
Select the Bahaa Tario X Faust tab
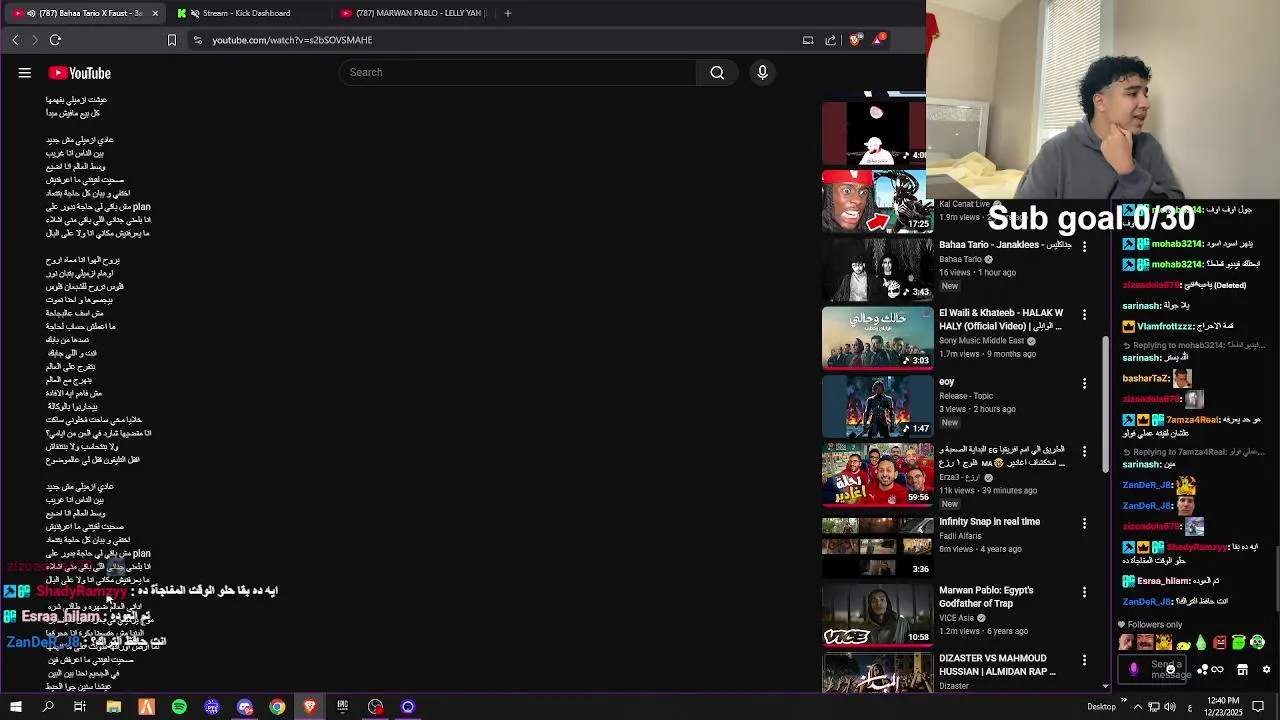(x=84, y=13)
